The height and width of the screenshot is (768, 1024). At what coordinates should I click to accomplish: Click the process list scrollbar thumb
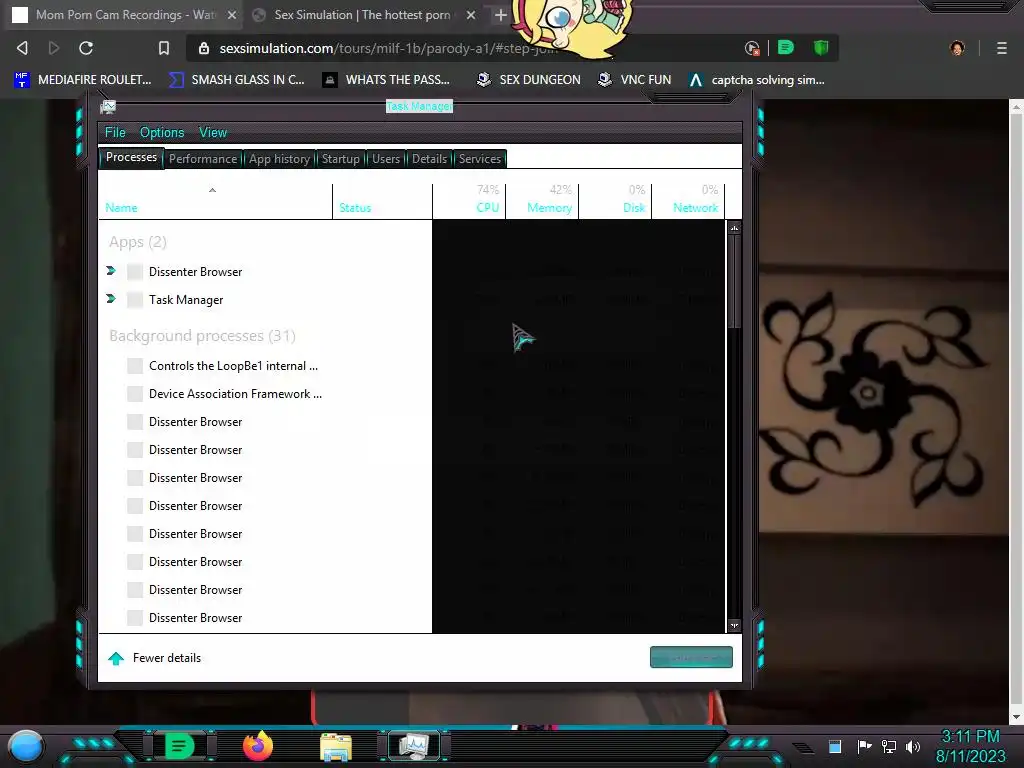(734, 281)
